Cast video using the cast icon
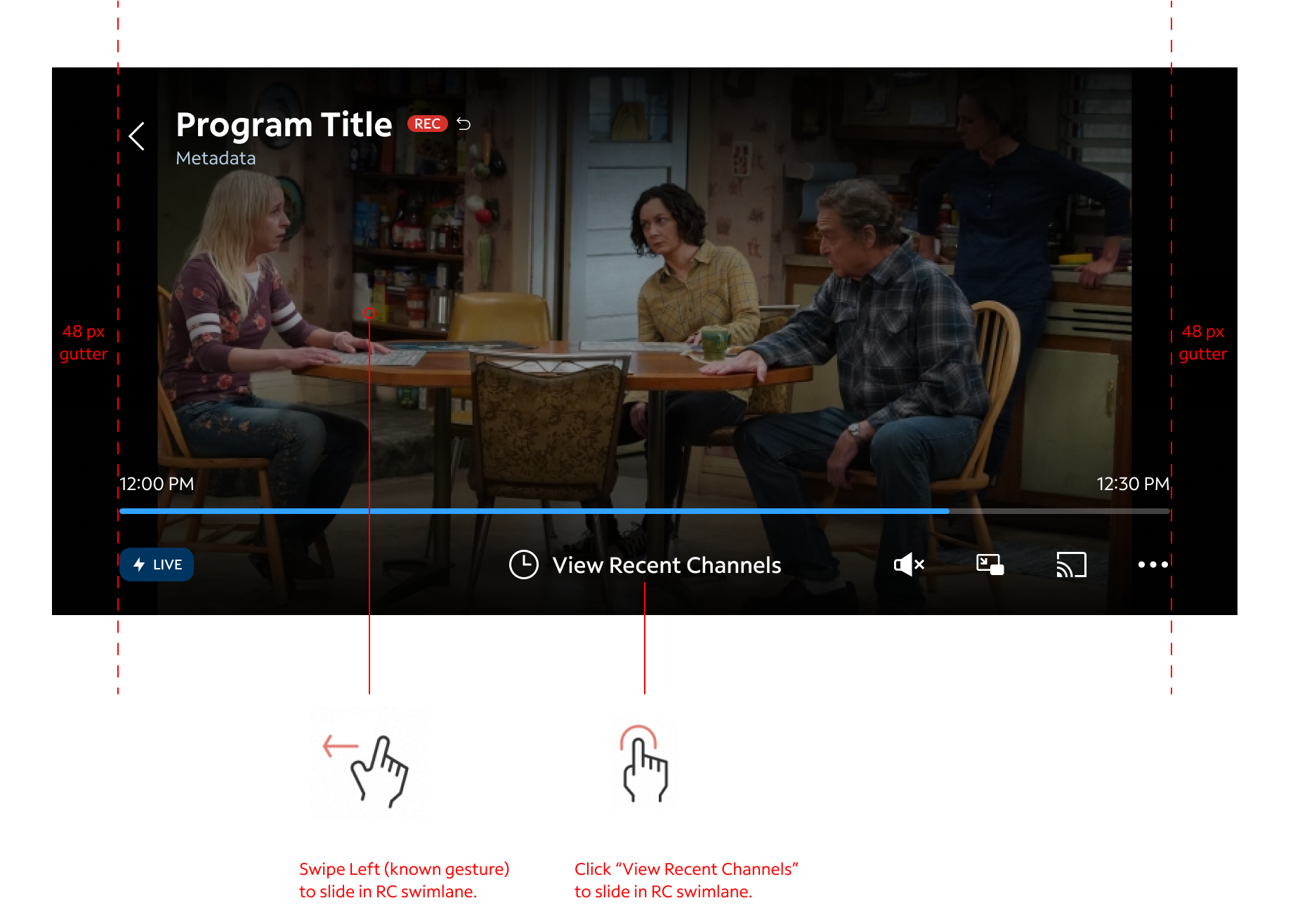The width and height of the screenshot is (1300, 924). pos(1072,565)
